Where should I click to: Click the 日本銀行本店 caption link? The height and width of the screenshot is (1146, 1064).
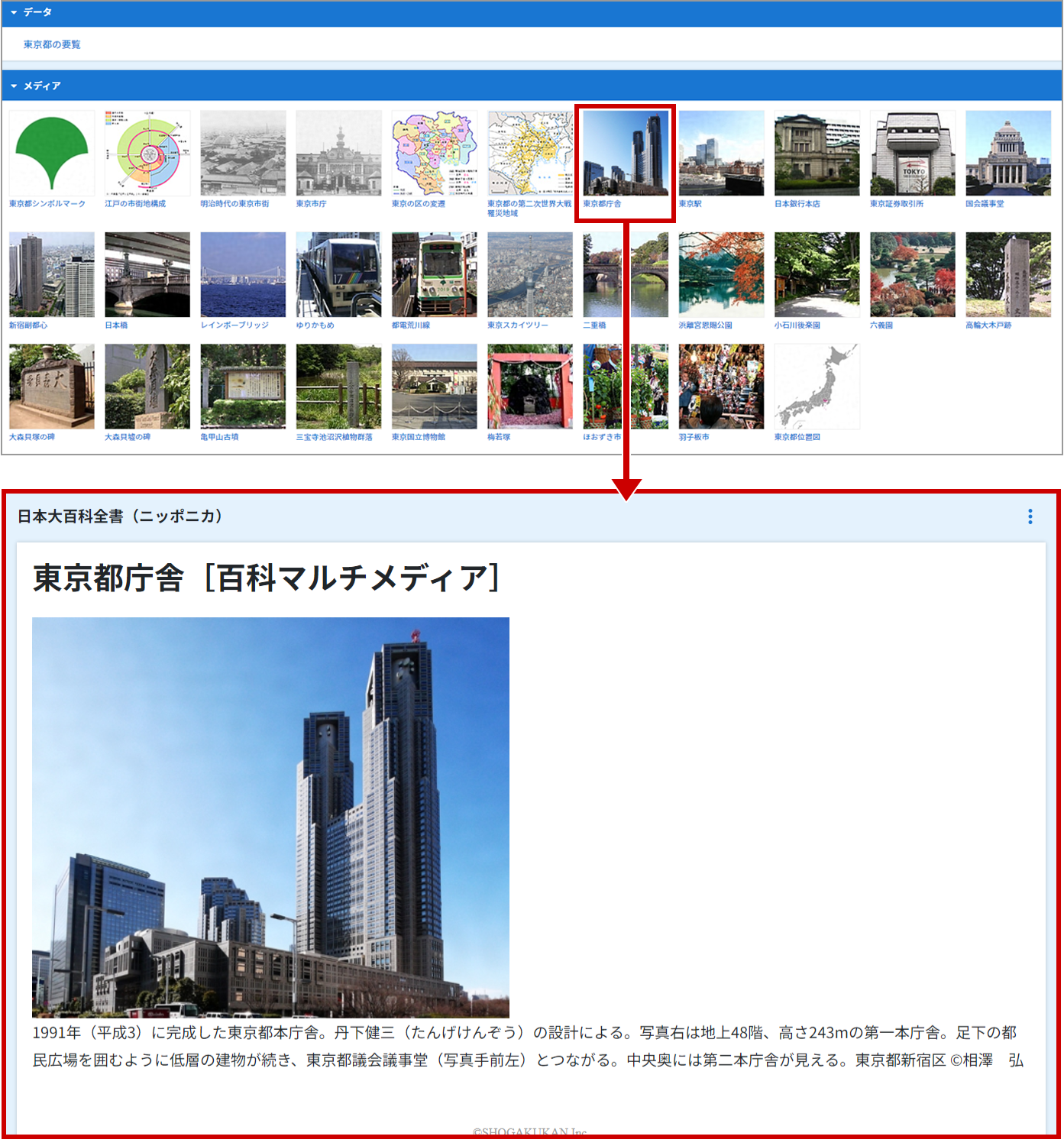[x=797, y=204]
